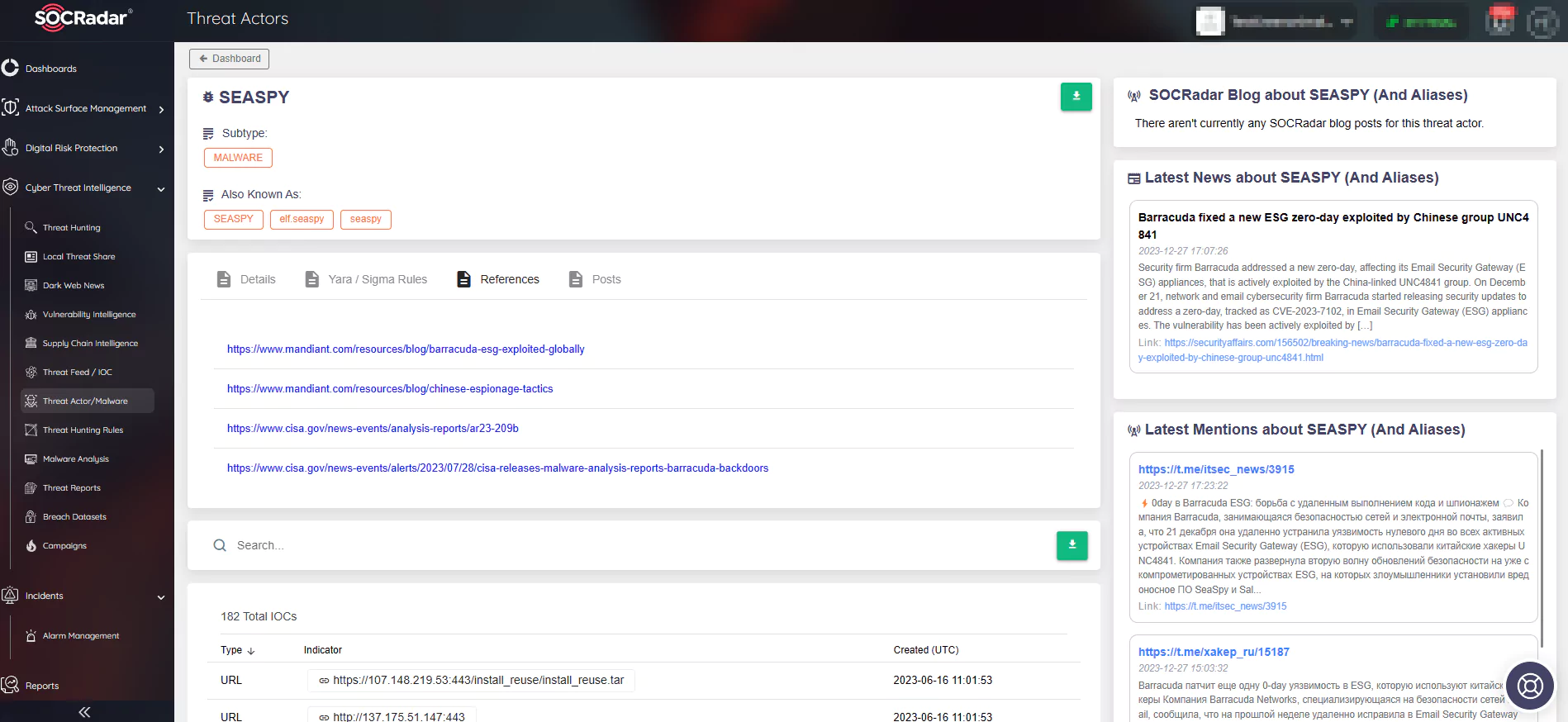This screenshot has width=1568, height=722.
Task: Click the IOC Search input field
Action: click(628, 545)
